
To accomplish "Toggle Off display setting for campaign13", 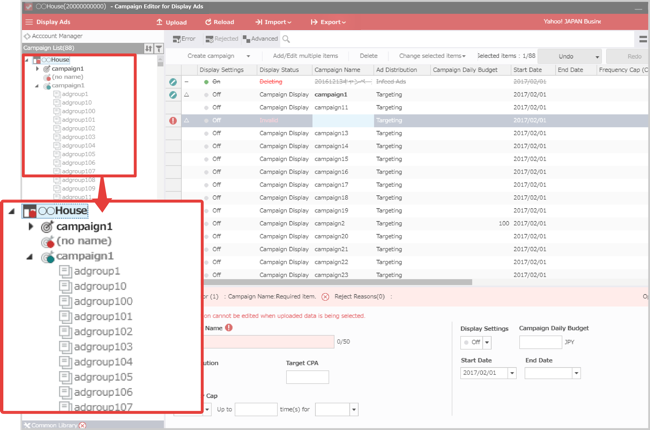I will [213, 133].
